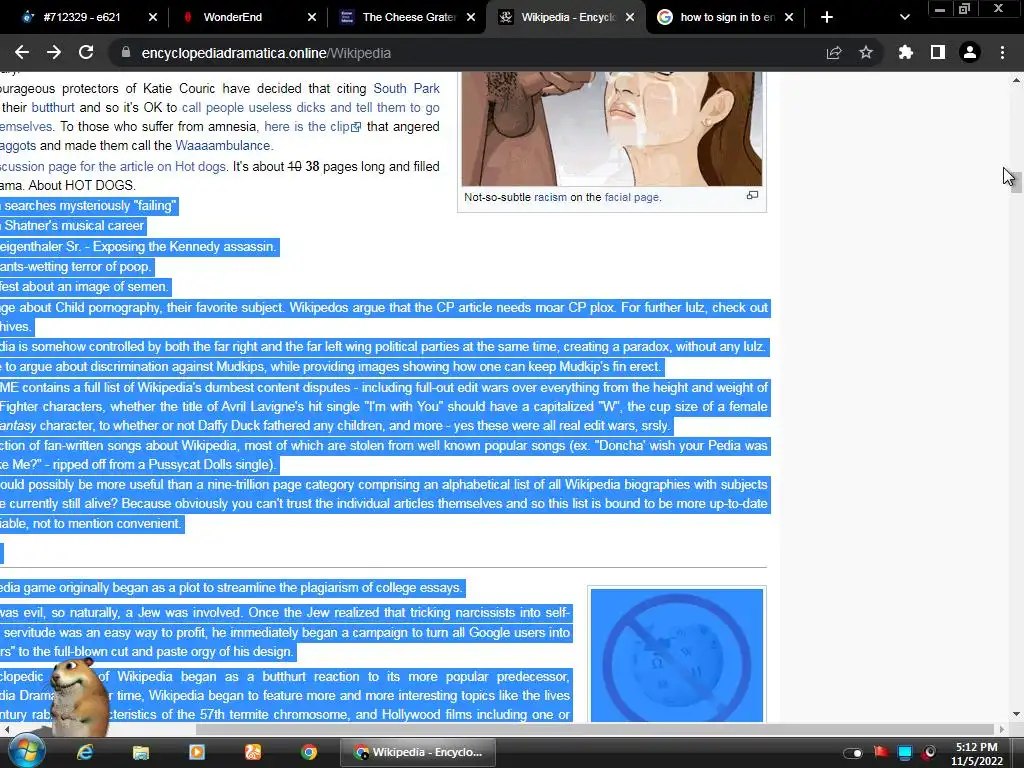Click 'Shatner's musical career' text
The width and height of the screenshot is (1024, 768).
(74, 225)
